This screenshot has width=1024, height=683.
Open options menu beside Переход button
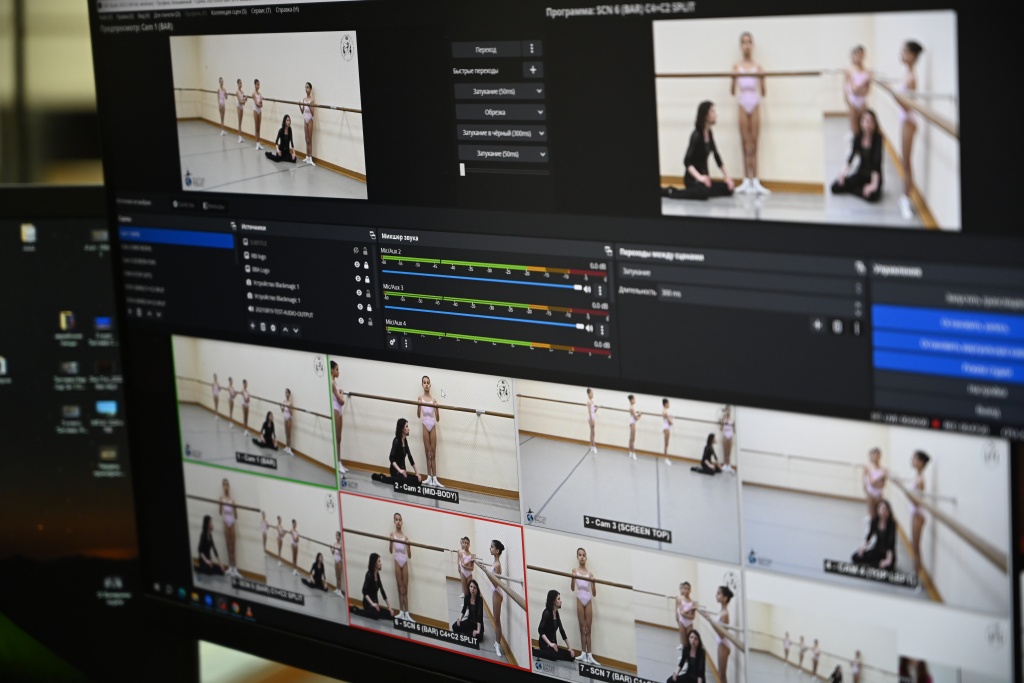click(532, 49)
